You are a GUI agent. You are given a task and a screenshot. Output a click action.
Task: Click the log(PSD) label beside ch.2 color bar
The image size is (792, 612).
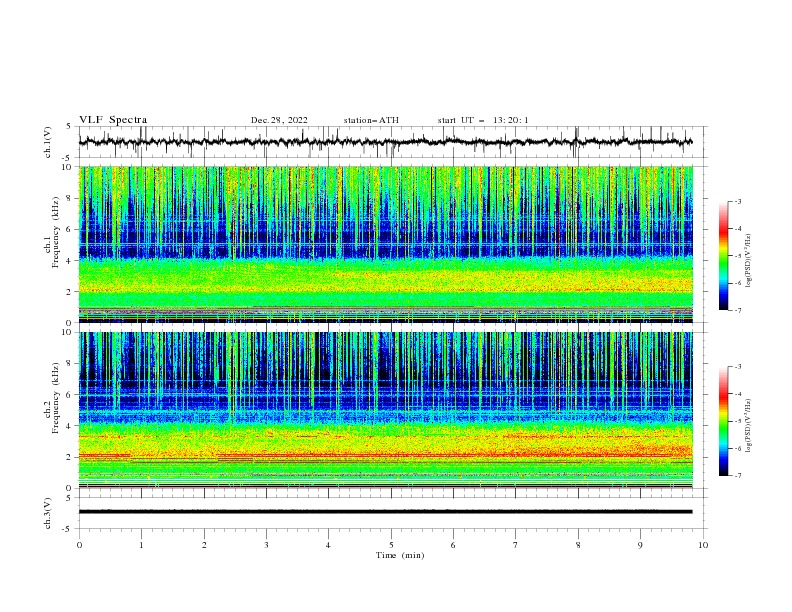(748, 425)
